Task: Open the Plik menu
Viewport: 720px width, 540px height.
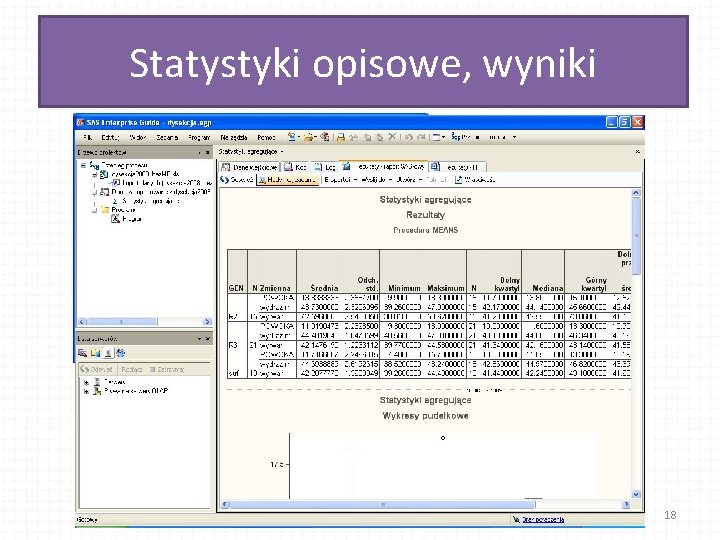Action: (x=88, y=137)
